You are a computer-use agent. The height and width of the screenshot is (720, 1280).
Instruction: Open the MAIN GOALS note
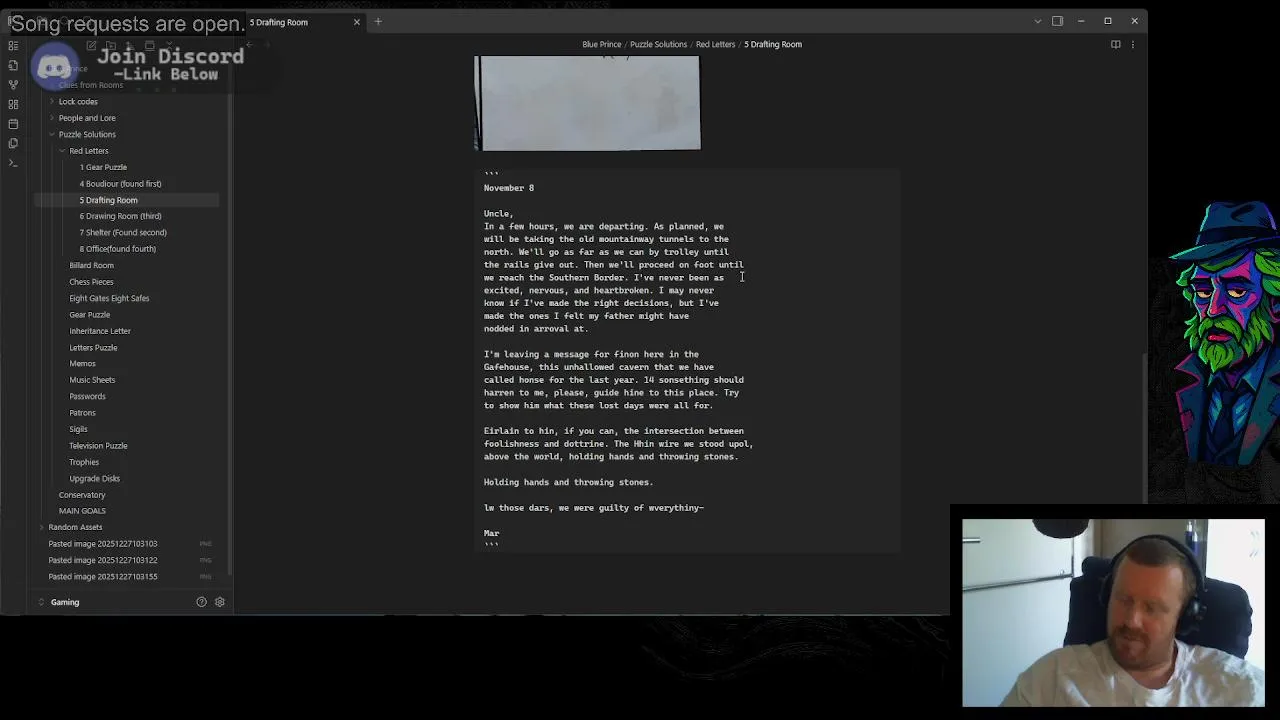pyautogui.click(x=82, y=511)
